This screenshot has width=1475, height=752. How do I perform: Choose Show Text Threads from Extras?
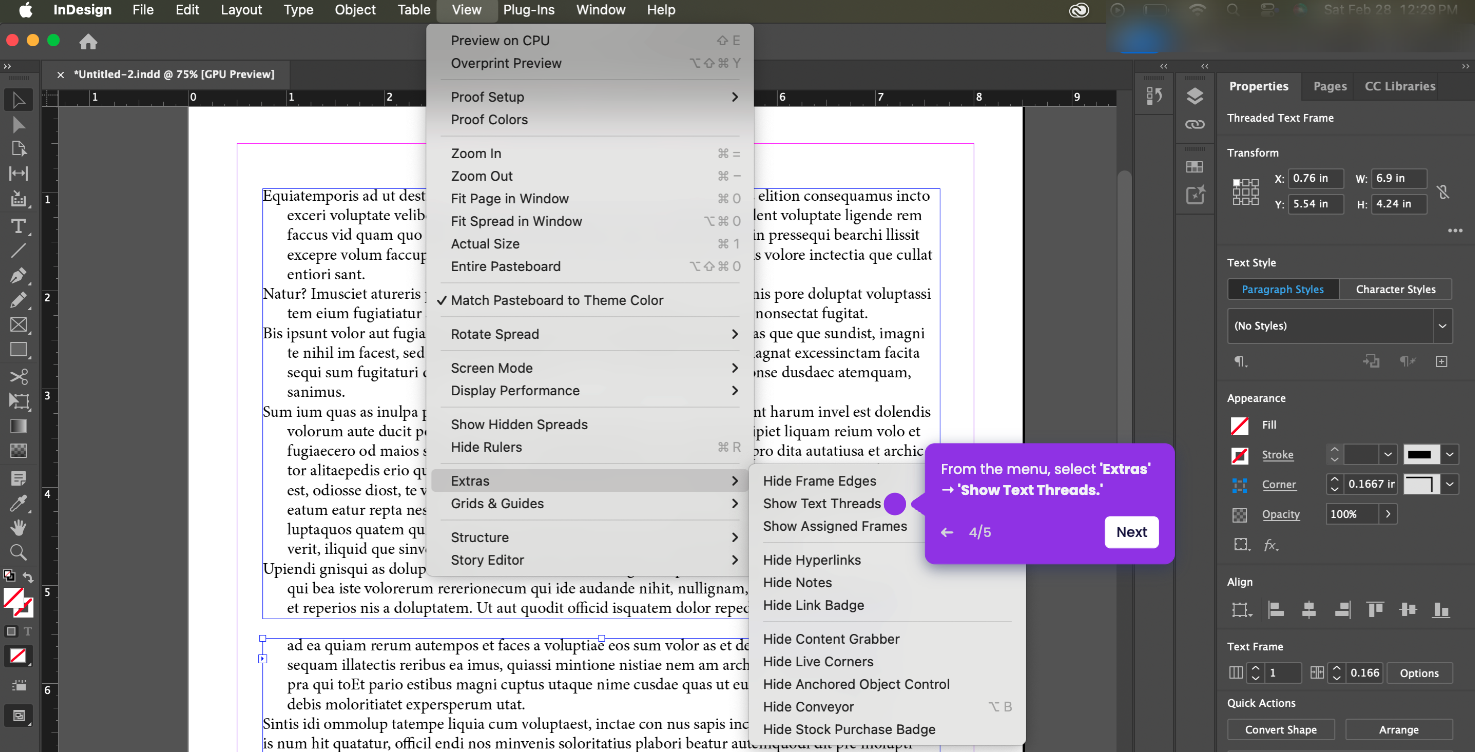click(x=822, y=504)
